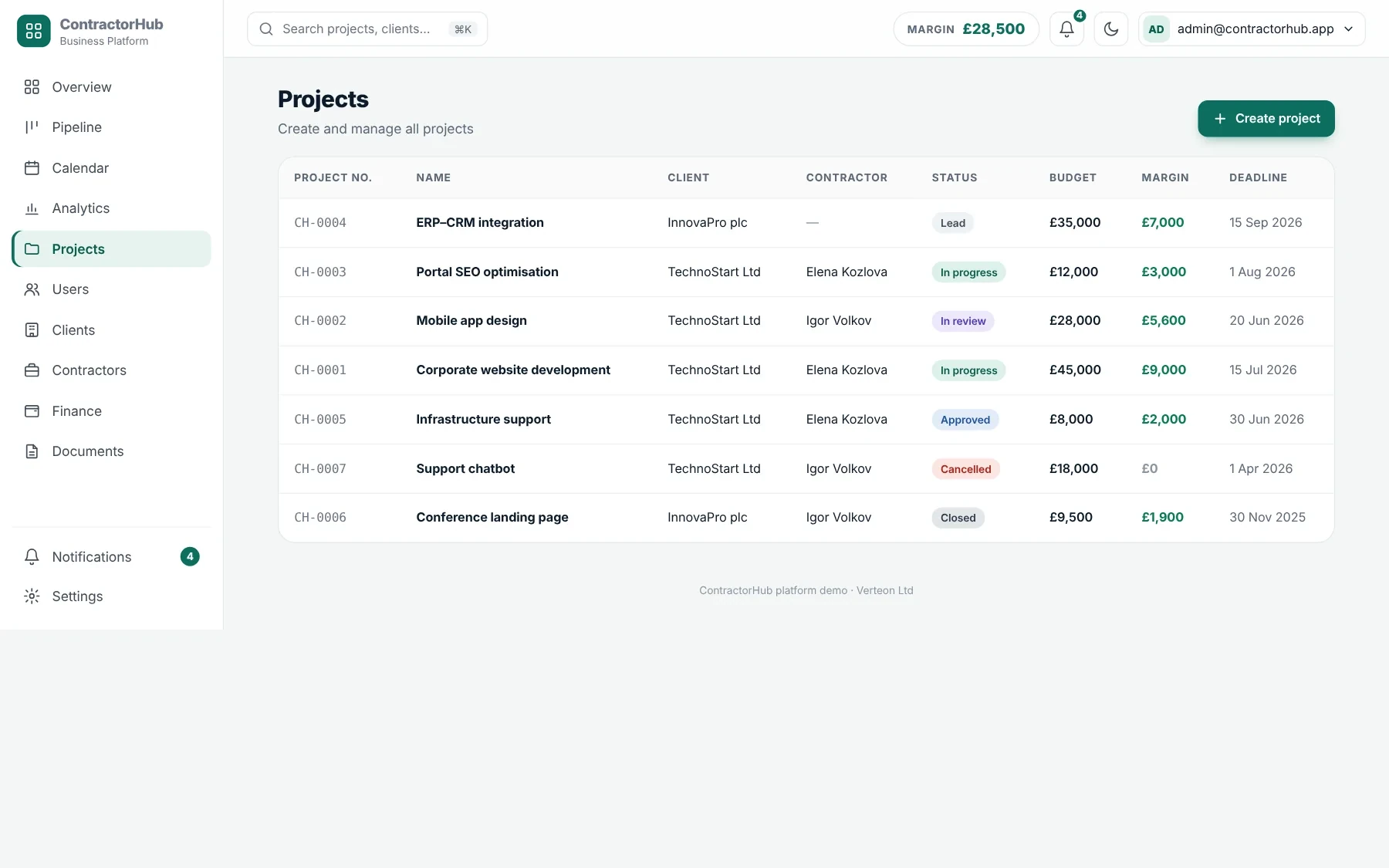Click the Projects folder icon in sidebar

point(32,249)
